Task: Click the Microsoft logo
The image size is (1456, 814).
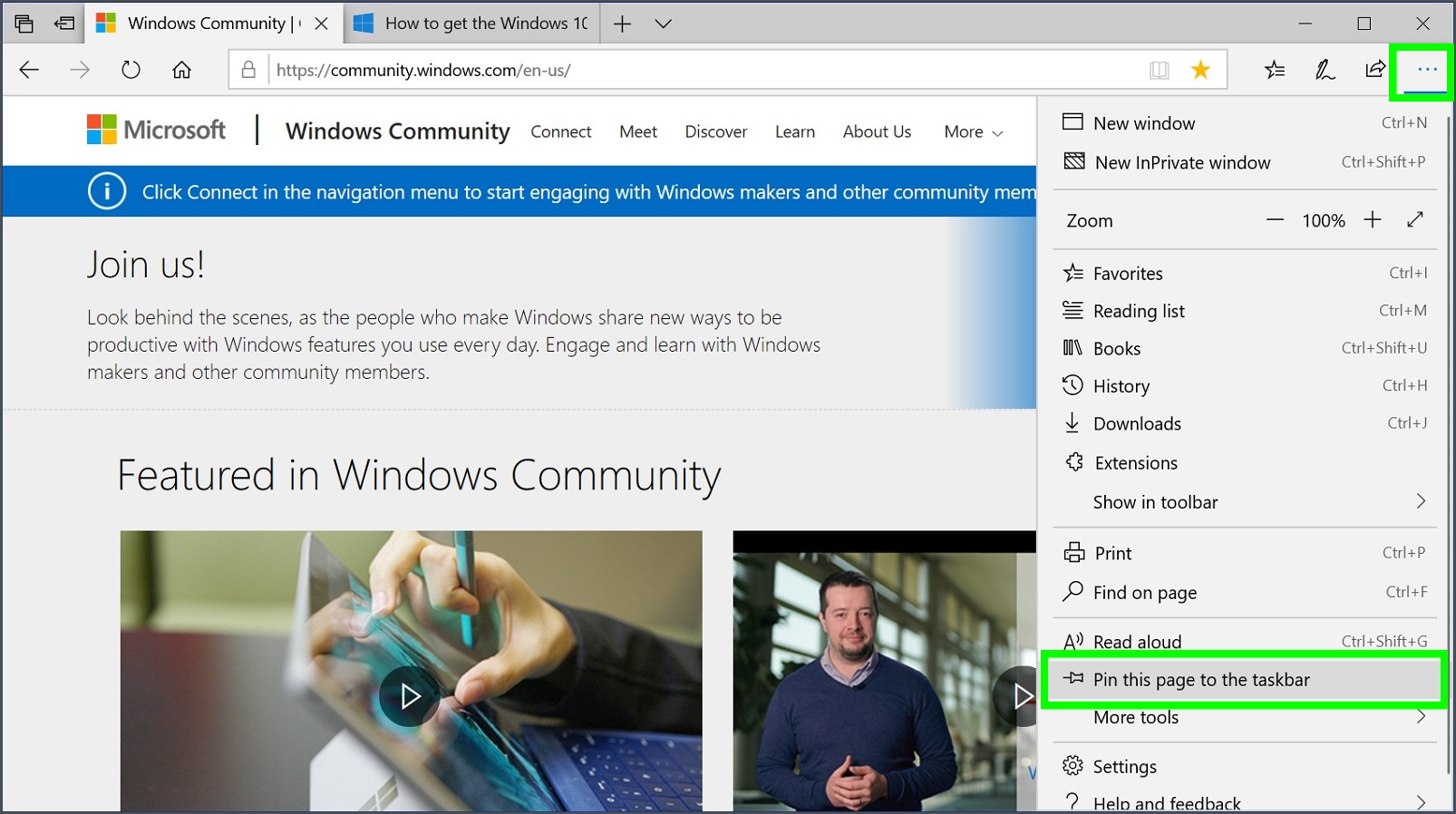Action: (x=156, y=130)
